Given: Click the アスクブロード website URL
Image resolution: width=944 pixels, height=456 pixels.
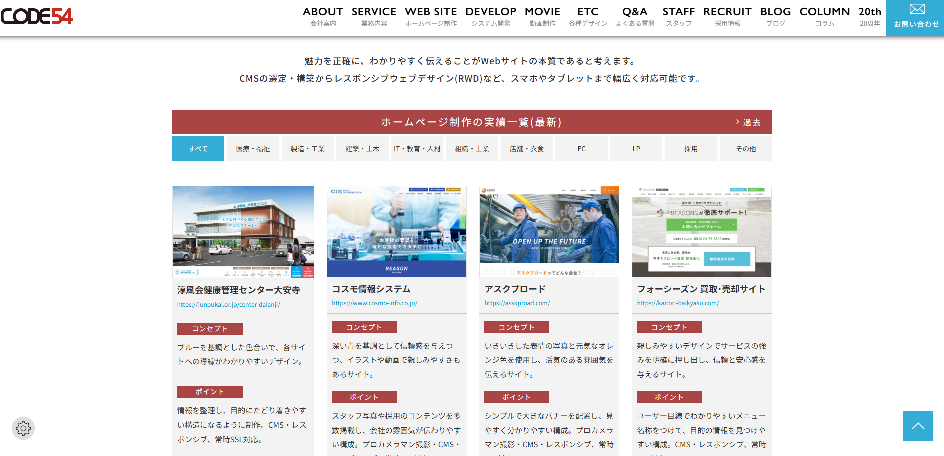Looking at the screenshot, I should click(517, 302).
